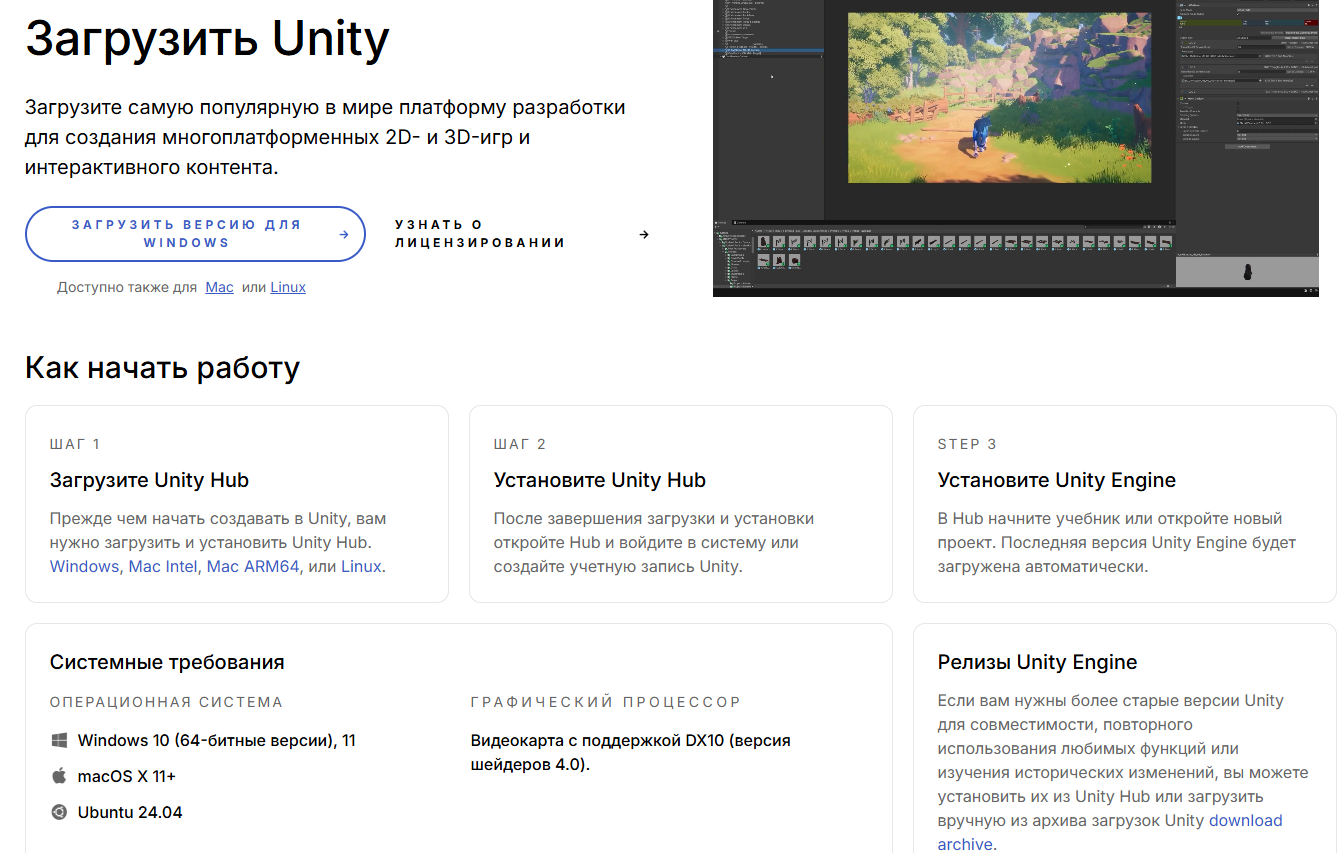Click the 'Mac Intel' link in the Шаг 1 card
1344x853 pixels.
(163, 565)
